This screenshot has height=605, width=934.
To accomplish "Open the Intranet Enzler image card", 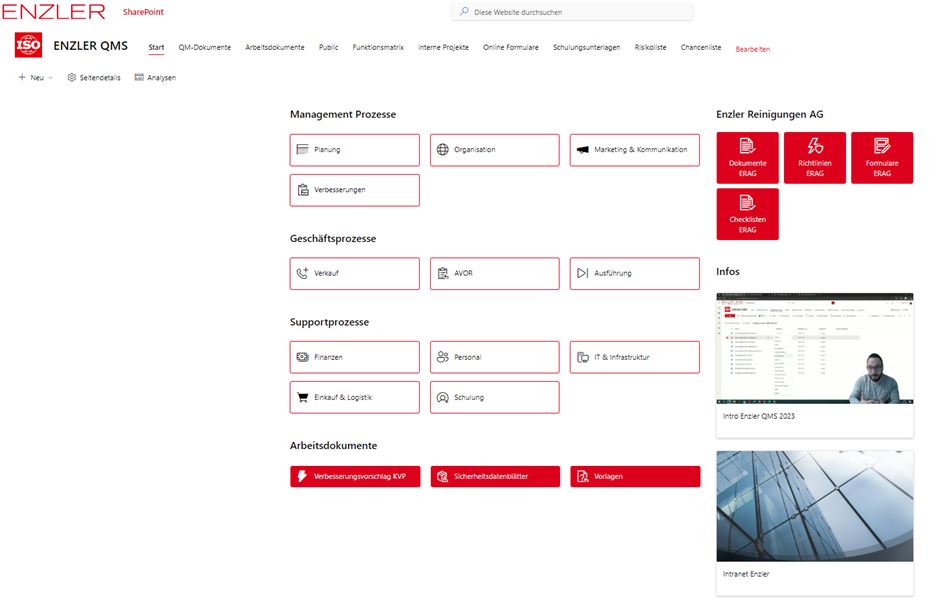I will point(814,506).
